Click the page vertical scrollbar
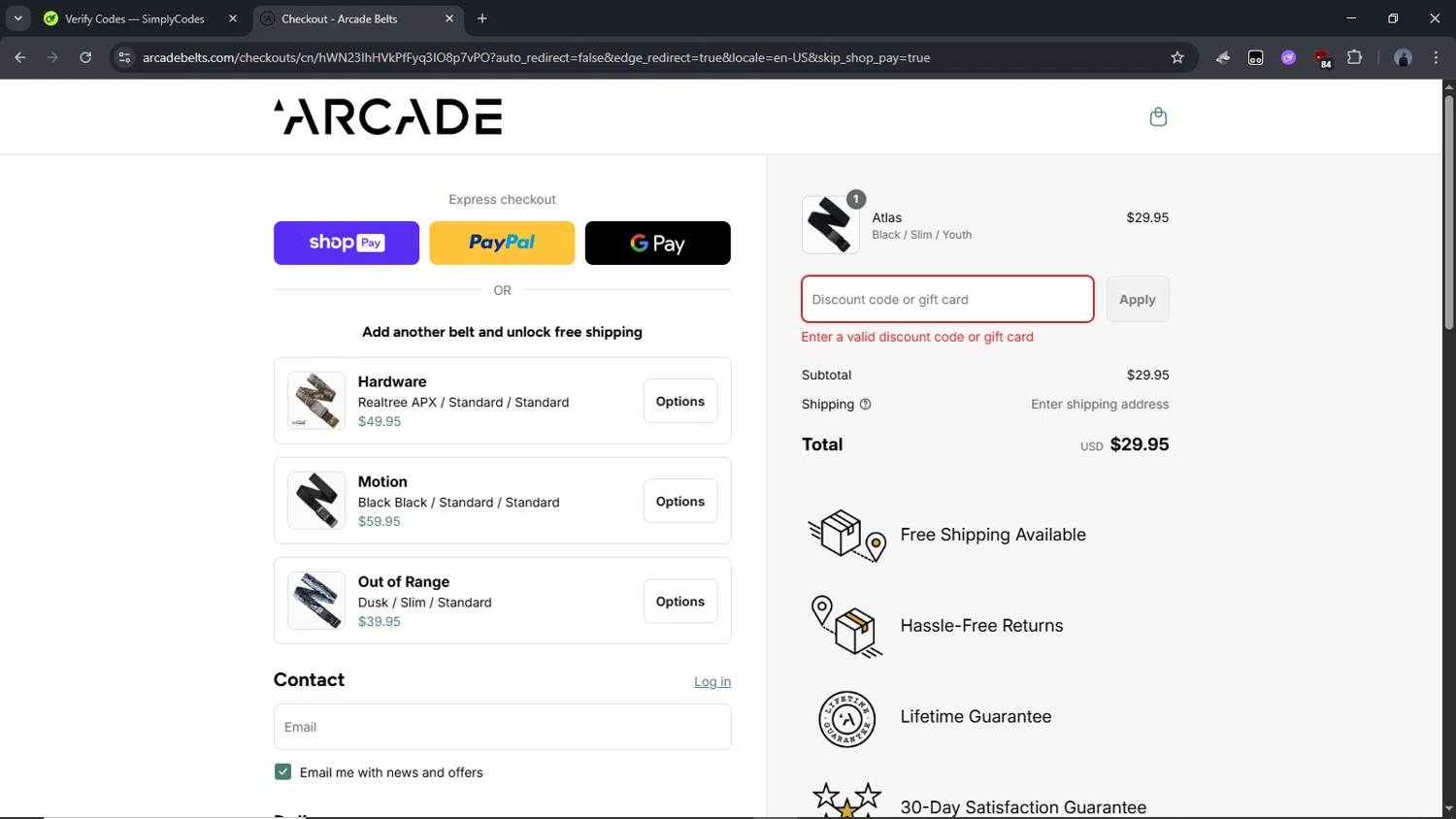 [1448, 213]
